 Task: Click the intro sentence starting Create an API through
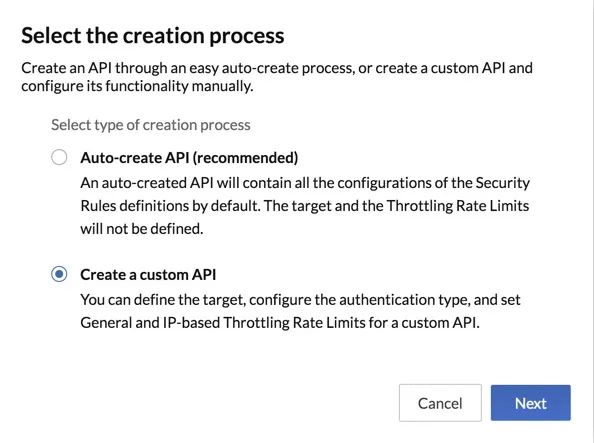(x=277, y=68)
